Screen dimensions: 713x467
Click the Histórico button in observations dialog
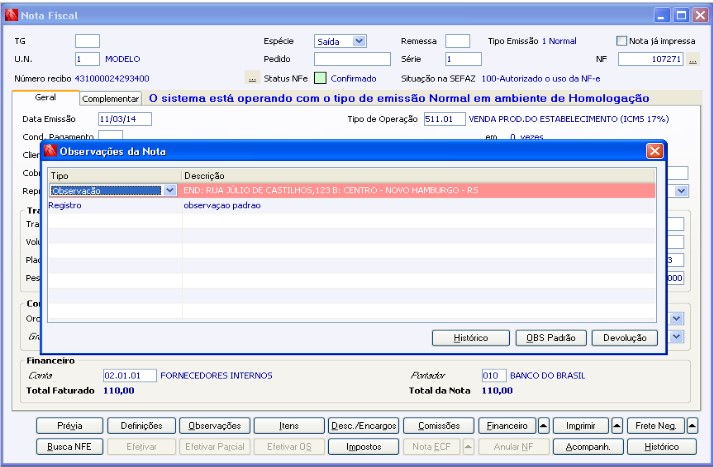(x=471, y=338)
